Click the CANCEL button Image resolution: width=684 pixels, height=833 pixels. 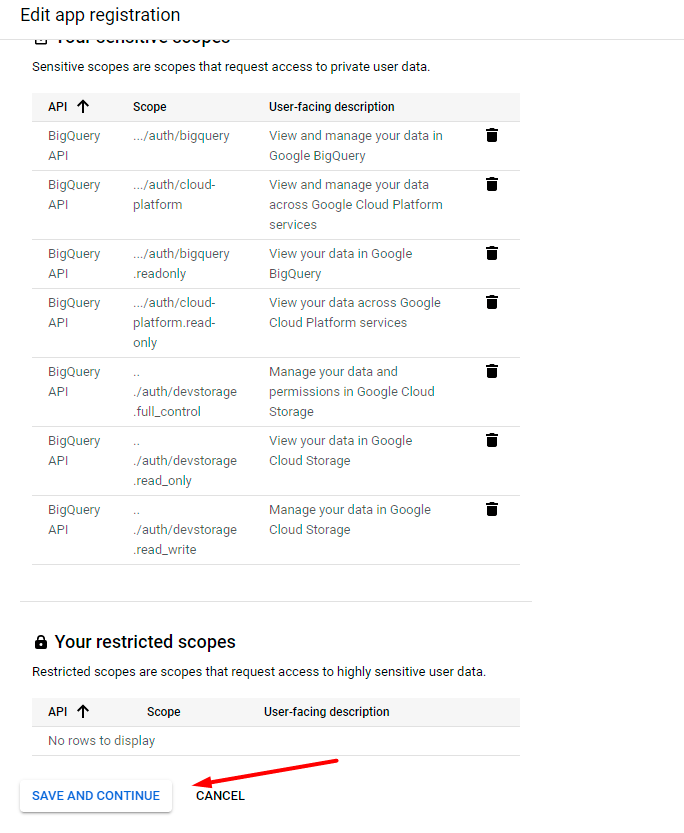click(x=220, y=796)
